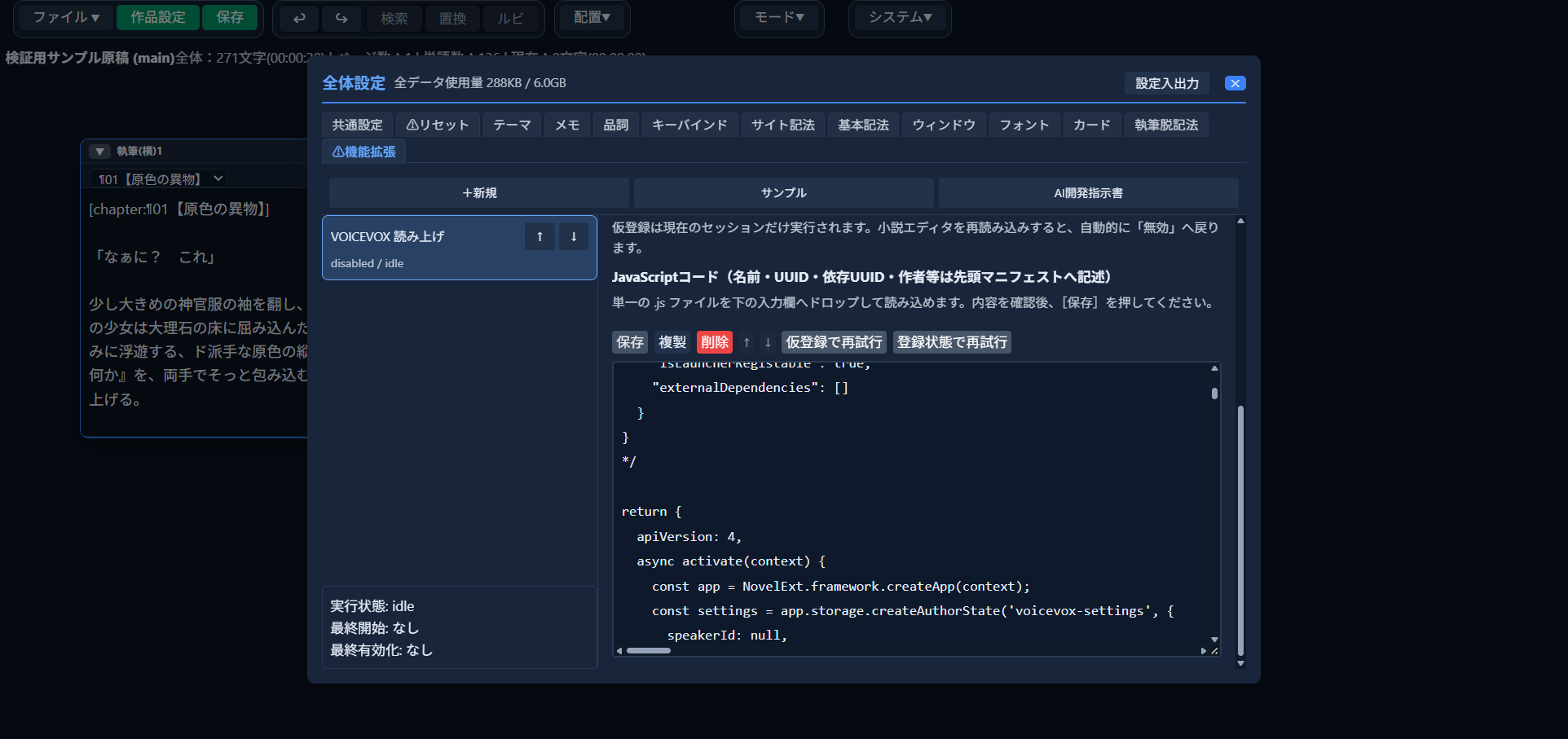
Task: Switch to 共通設定 tab
Action: pos(357,125)
